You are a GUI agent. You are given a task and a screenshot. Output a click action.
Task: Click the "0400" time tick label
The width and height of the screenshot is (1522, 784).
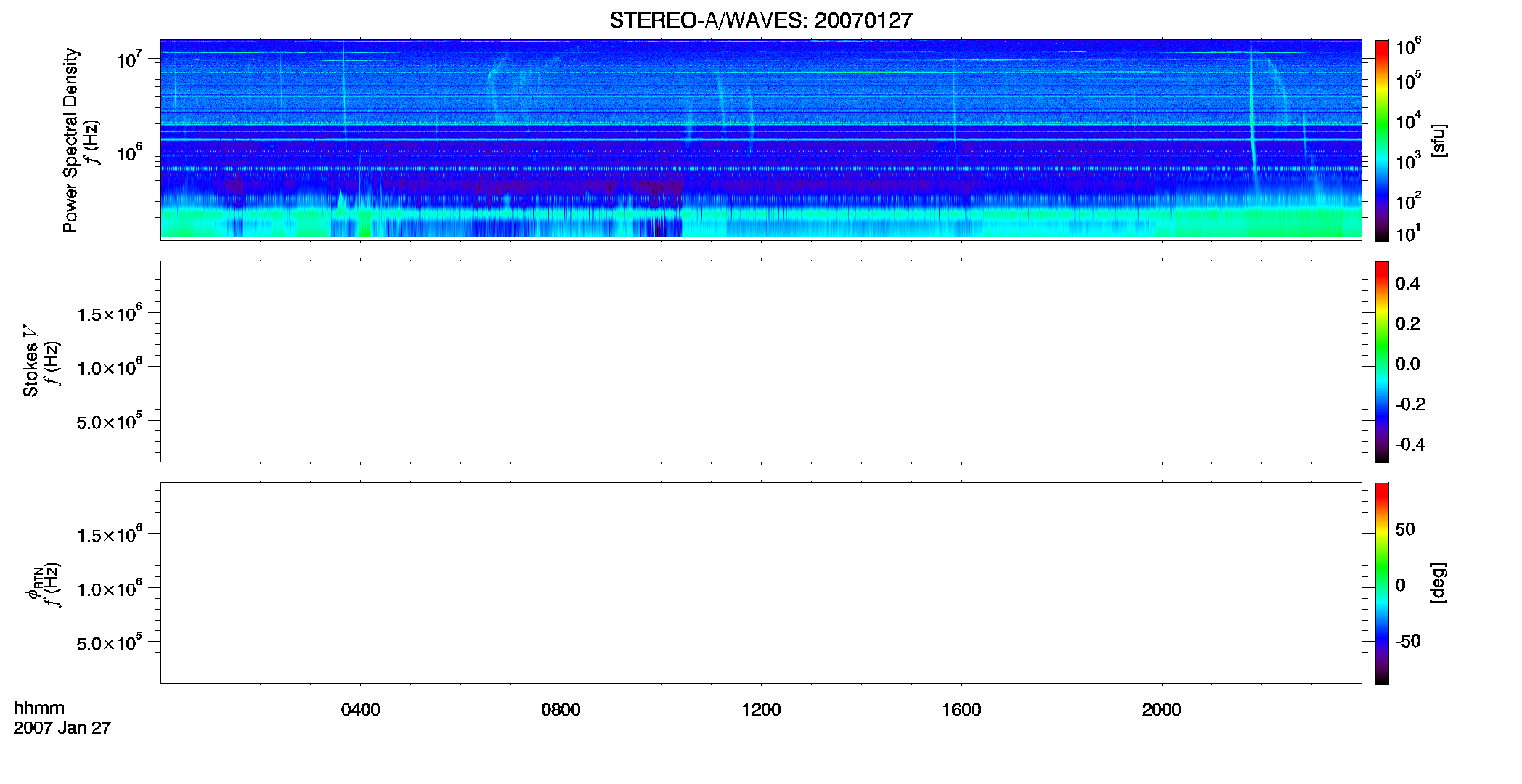(360, 710)
